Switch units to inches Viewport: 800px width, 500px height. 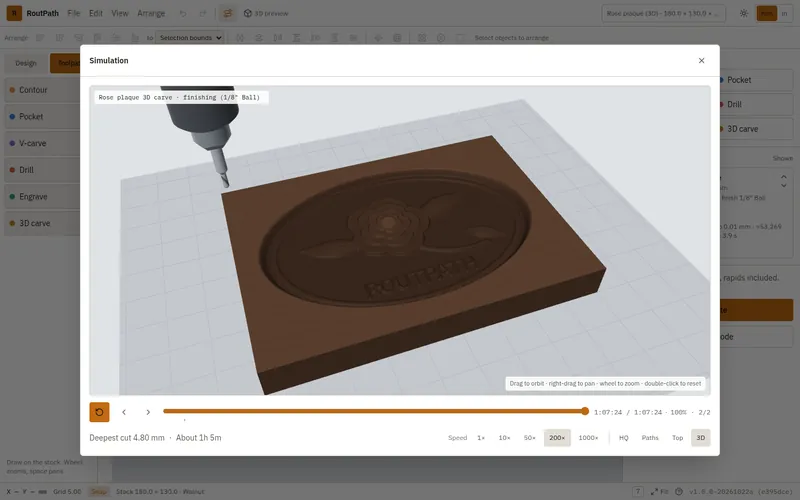pos(785,13)
